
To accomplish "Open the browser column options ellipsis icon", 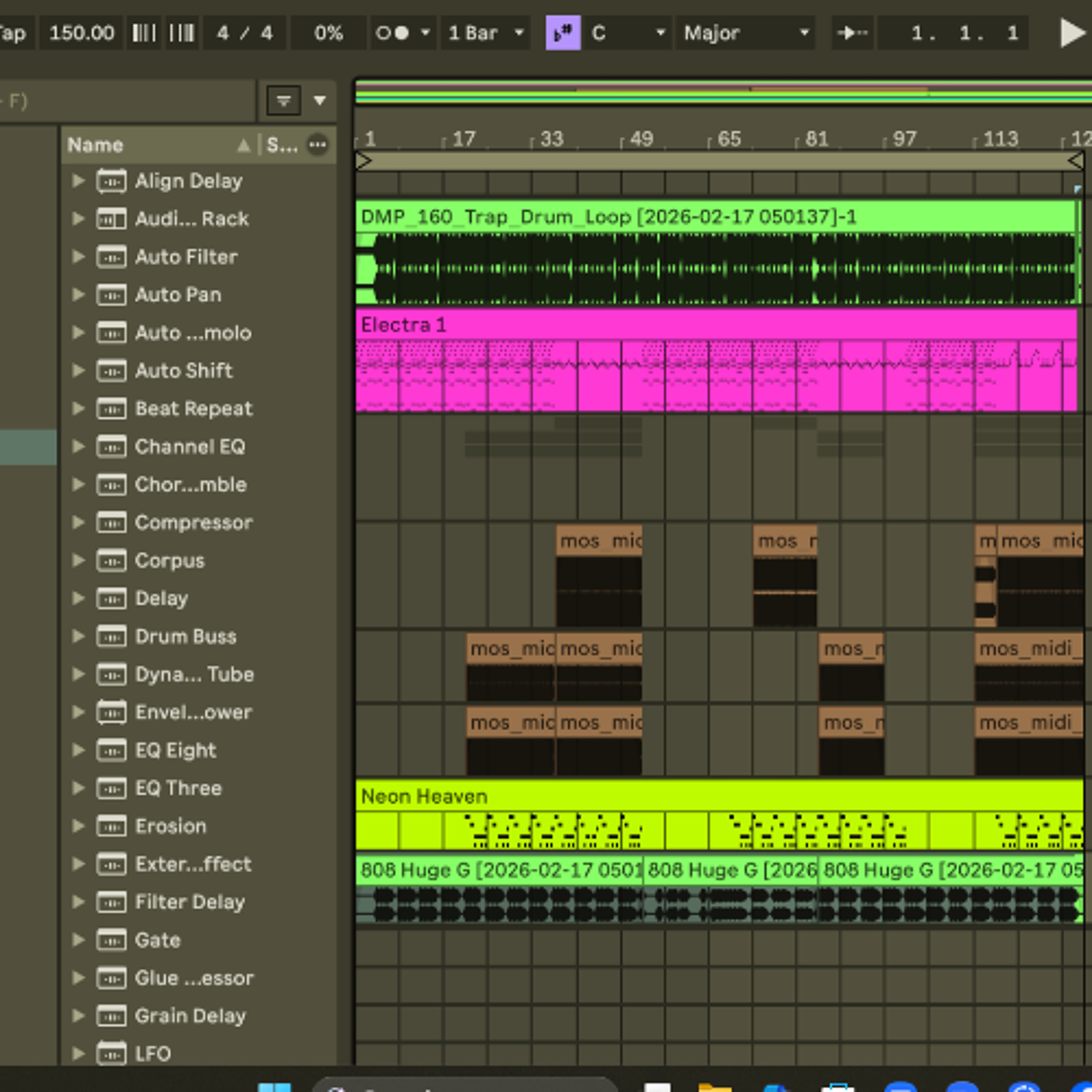I will [318, 145].
